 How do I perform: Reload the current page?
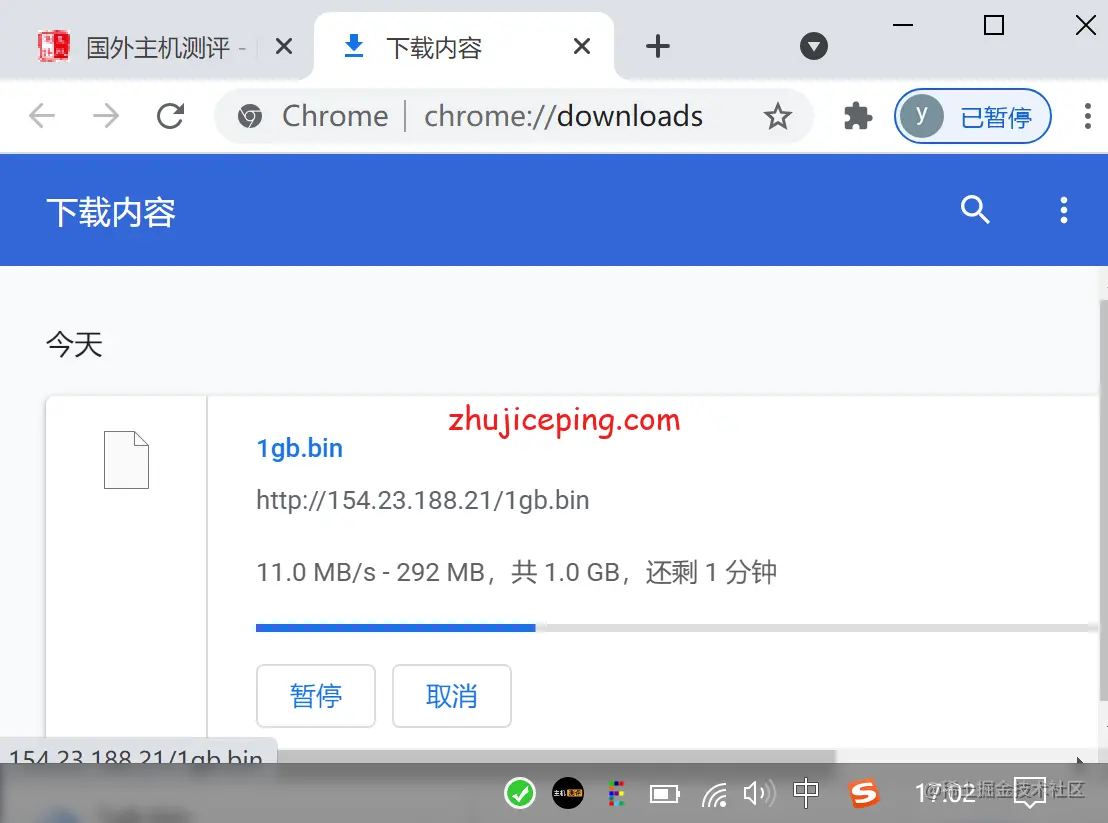170,116
